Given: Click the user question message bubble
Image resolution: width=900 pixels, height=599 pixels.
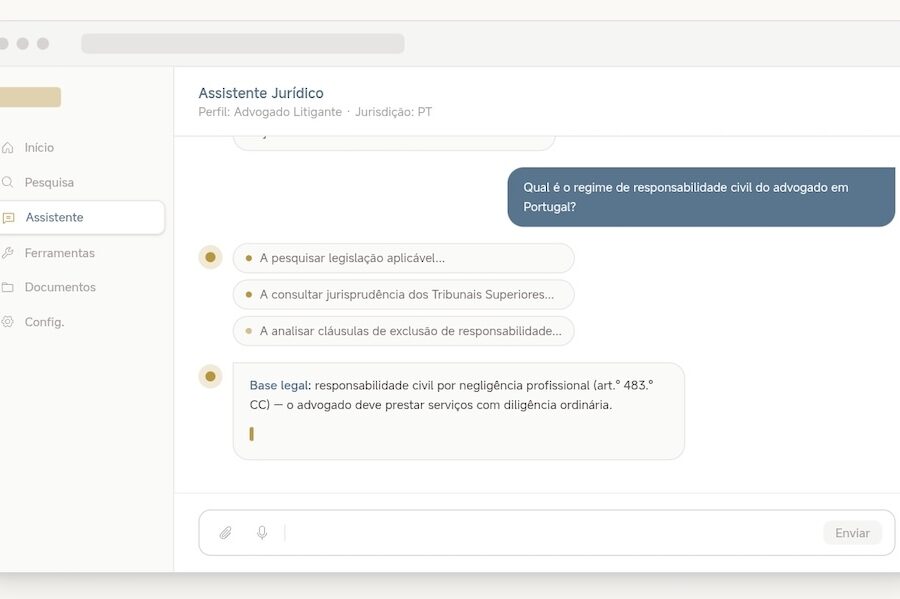Looking at the screenshot, I should click(x=700, y=197).
